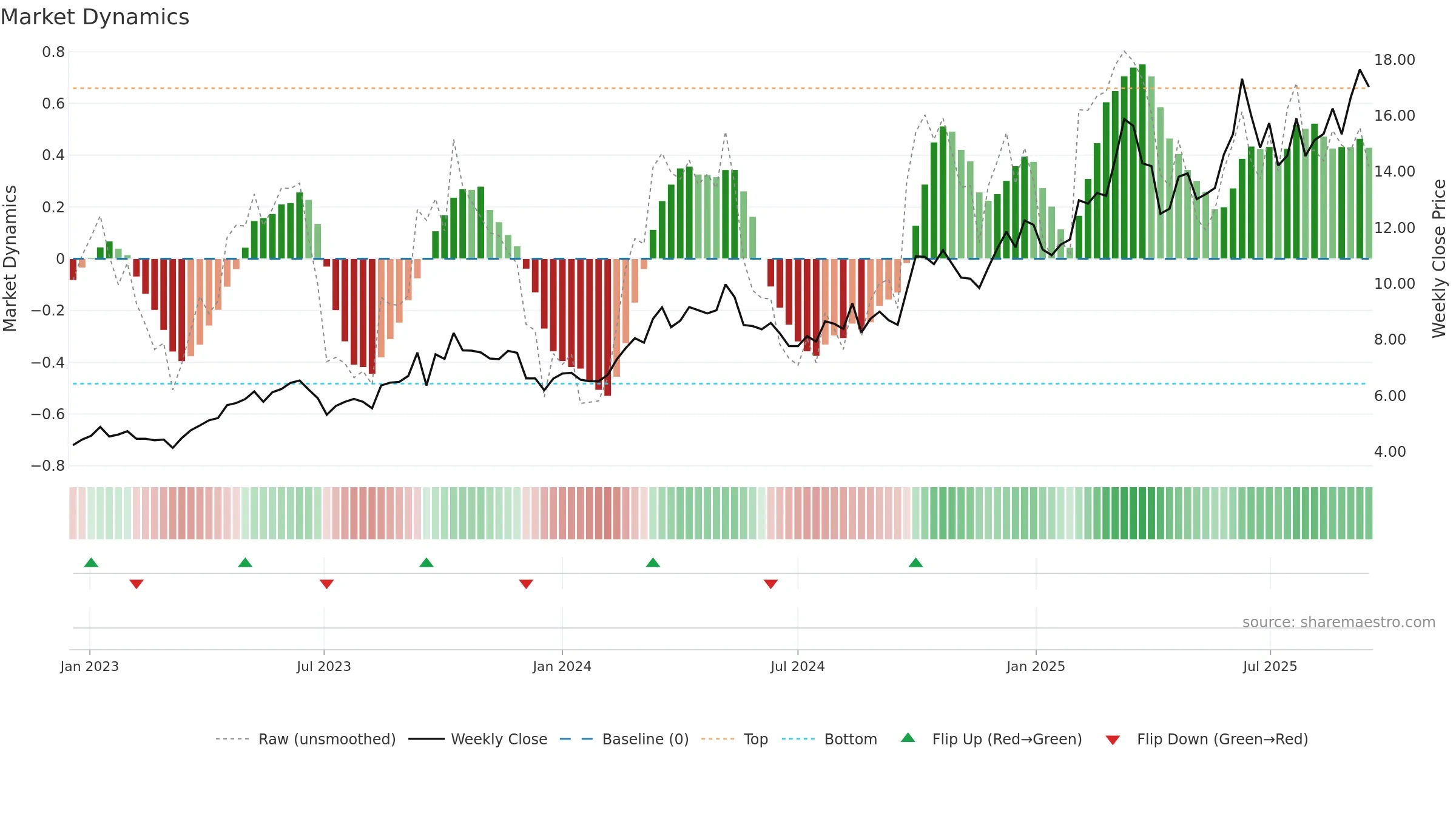Click the Market Dynamics y-axis title
The width and height of the screenshot is (1456, 819).
10,258
